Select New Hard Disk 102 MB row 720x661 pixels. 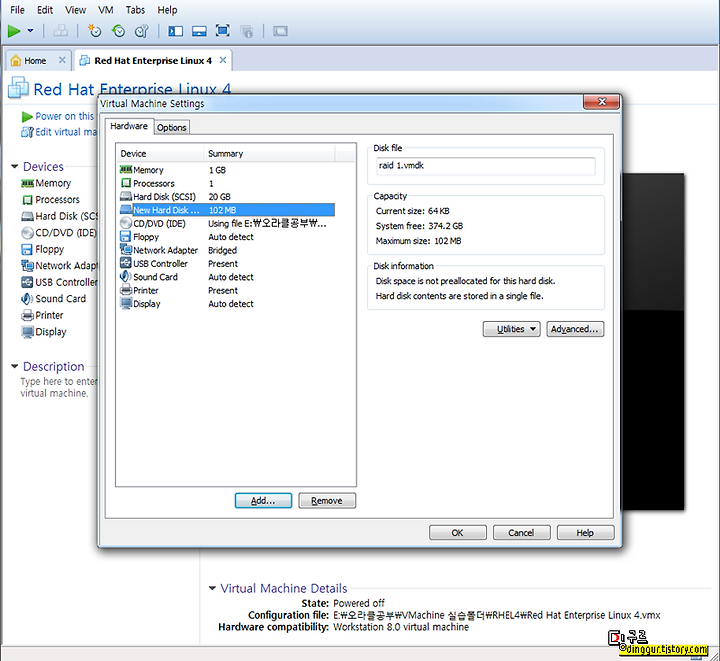pyautogui.click(x=227, y=210)
